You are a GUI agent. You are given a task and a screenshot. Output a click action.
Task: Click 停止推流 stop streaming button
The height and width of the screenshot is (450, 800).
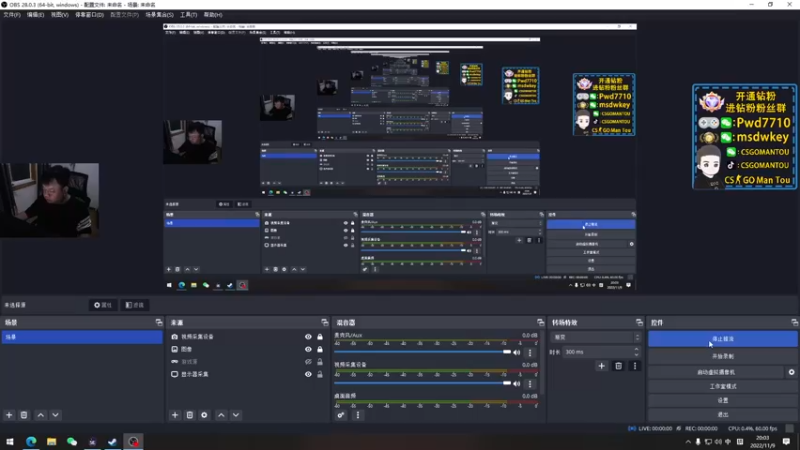(x=722, y=339)
